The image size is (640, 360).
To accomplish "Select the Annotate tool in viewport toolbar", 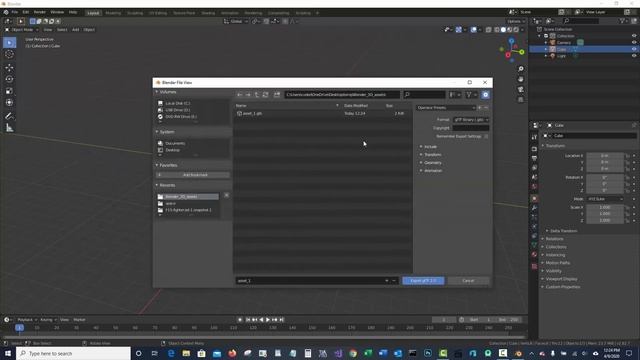I will pos(9,116).
